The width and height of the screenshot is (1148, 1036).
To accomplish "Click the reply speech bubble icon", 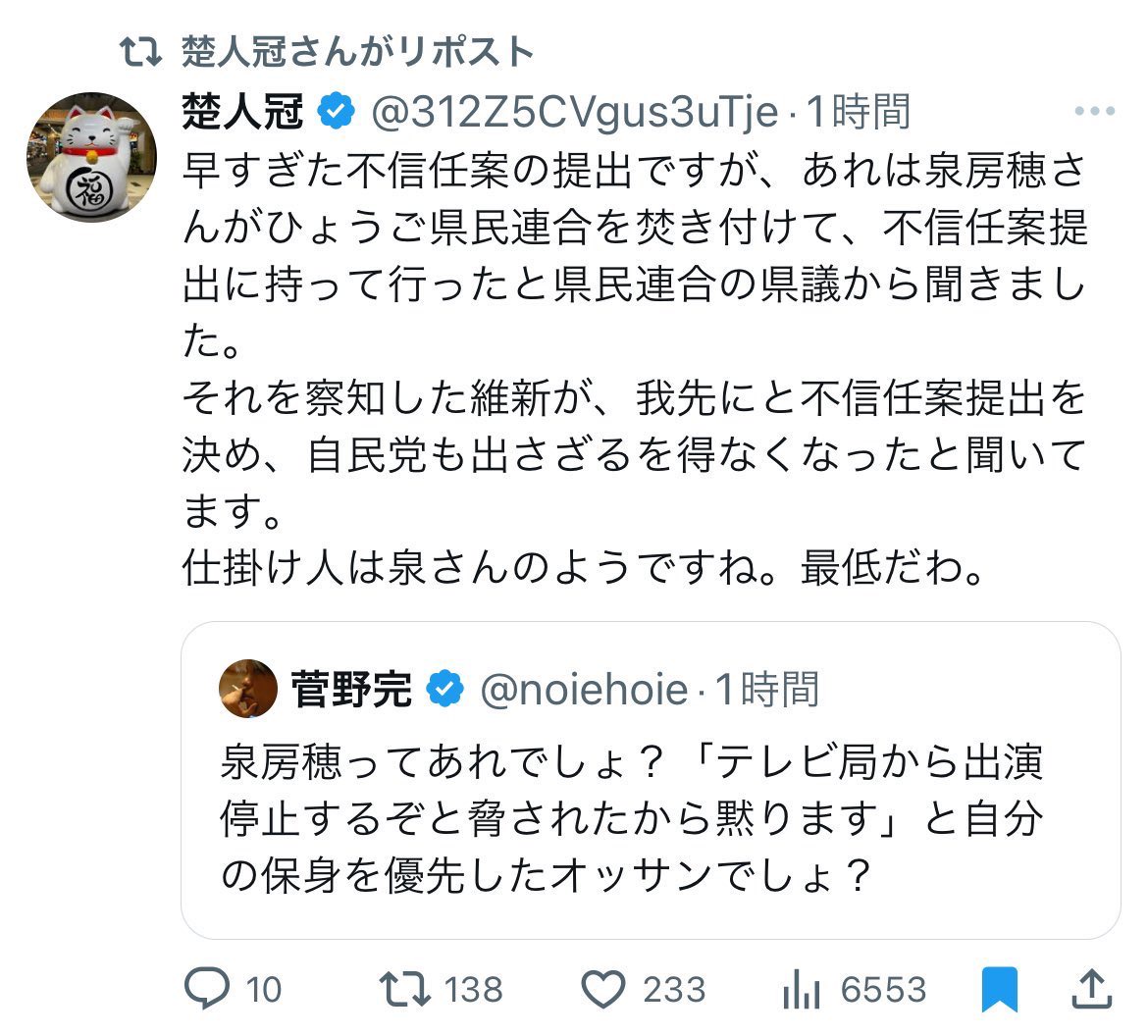I will click(206, 988).
